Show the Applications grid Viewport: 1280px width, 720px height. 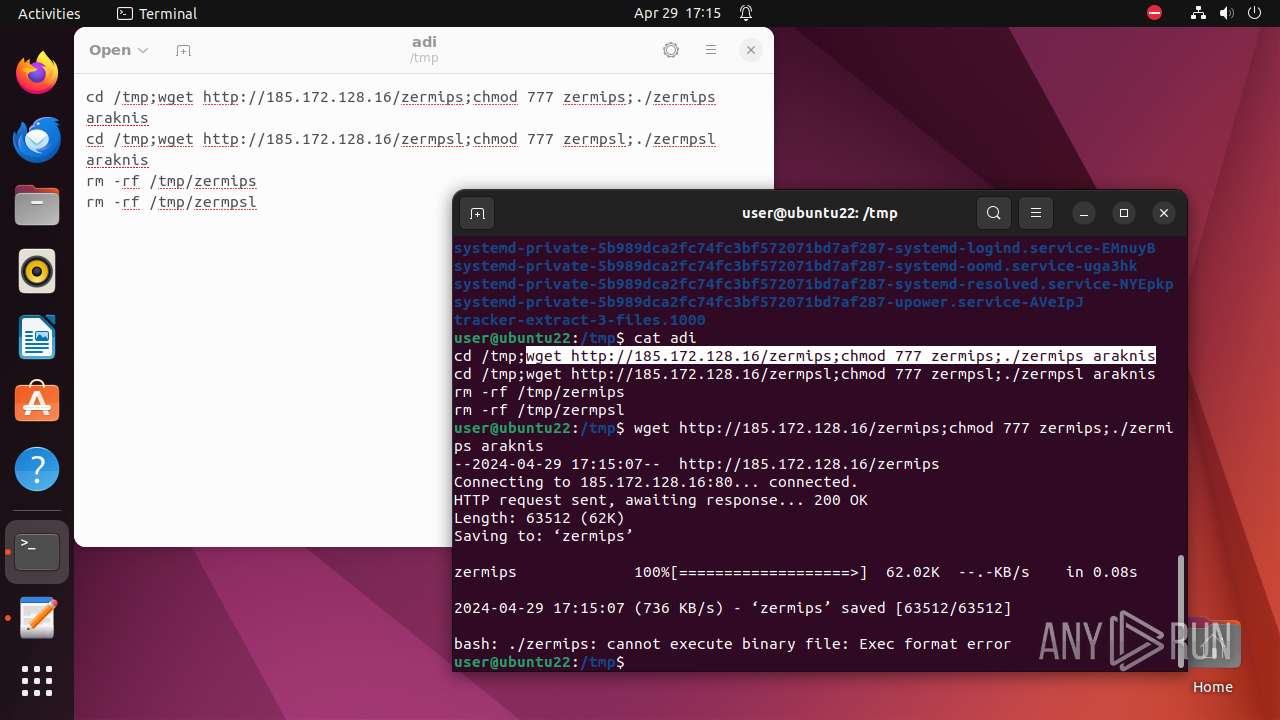37,681
